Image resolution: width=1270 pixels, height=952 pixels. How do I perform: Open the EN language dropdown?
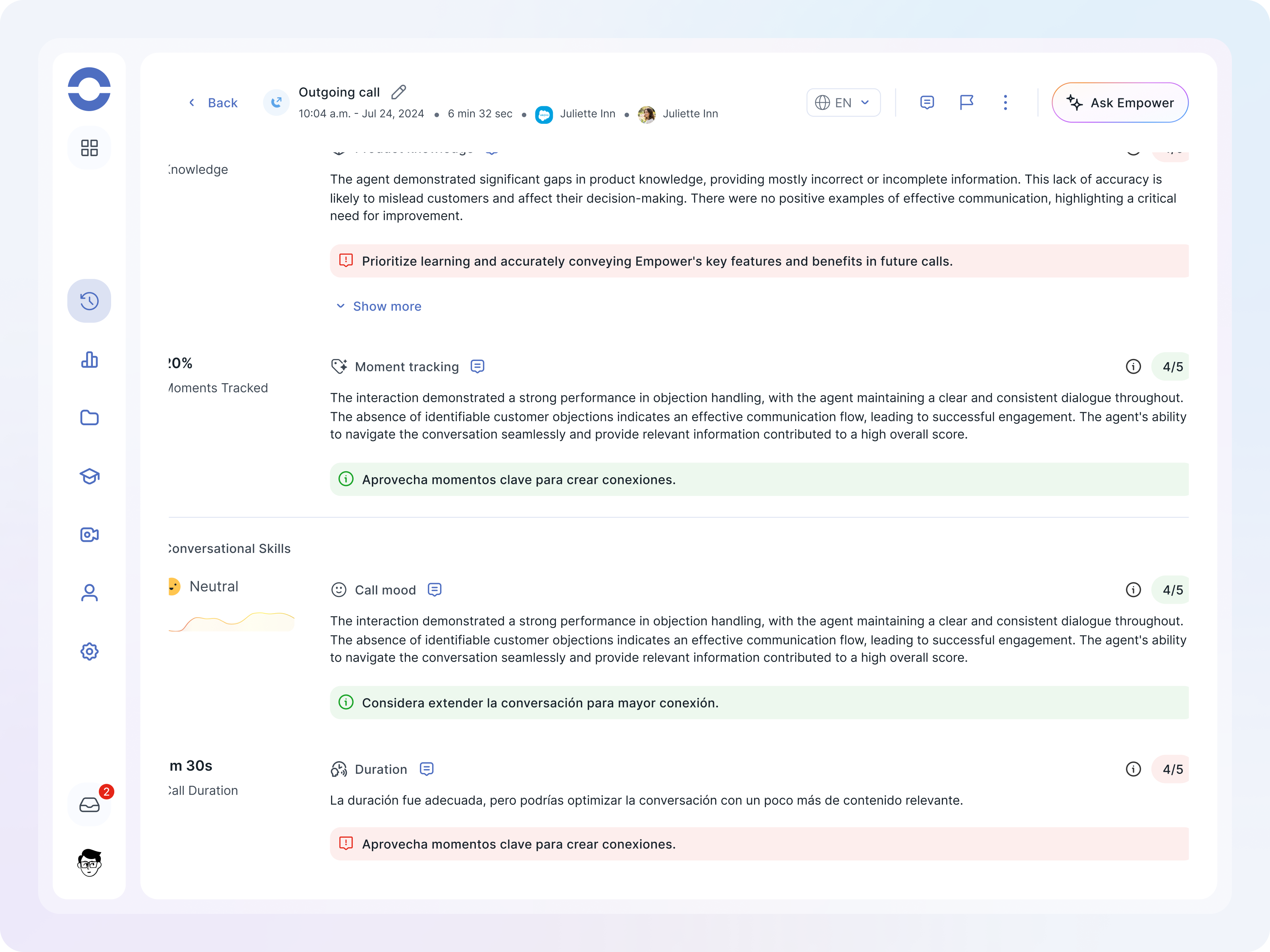[843, 103]
